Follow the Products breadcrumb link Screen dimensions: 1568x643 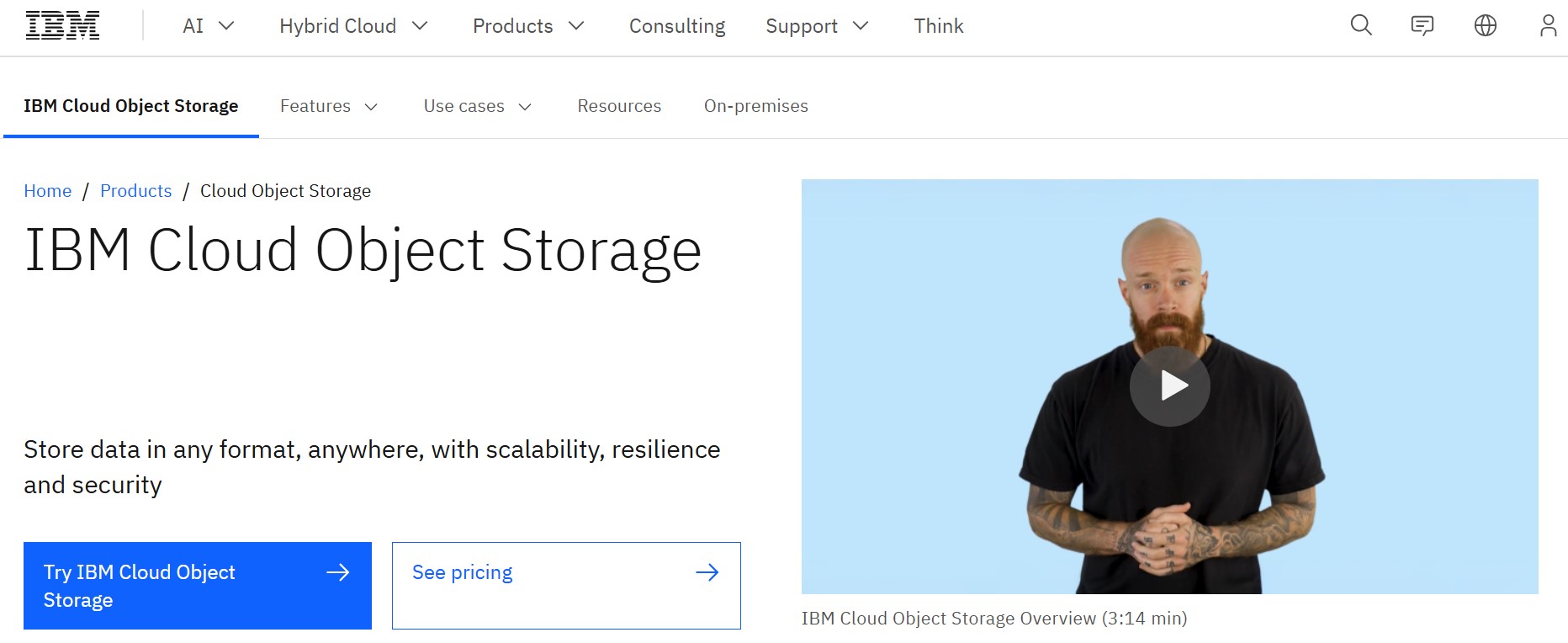coord(135,191)
